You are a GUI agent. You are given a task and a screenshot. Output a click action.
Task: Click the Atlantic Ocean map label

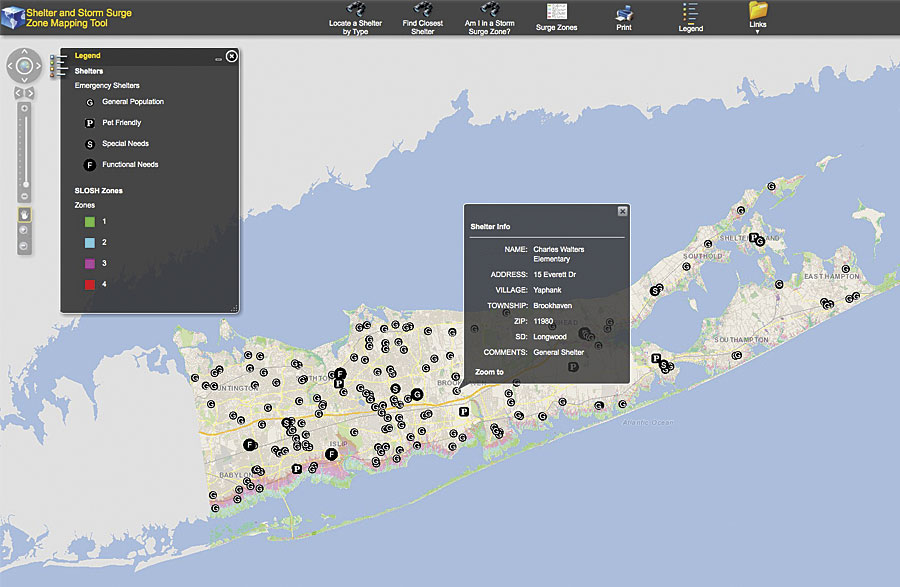(x=648, y=422)
